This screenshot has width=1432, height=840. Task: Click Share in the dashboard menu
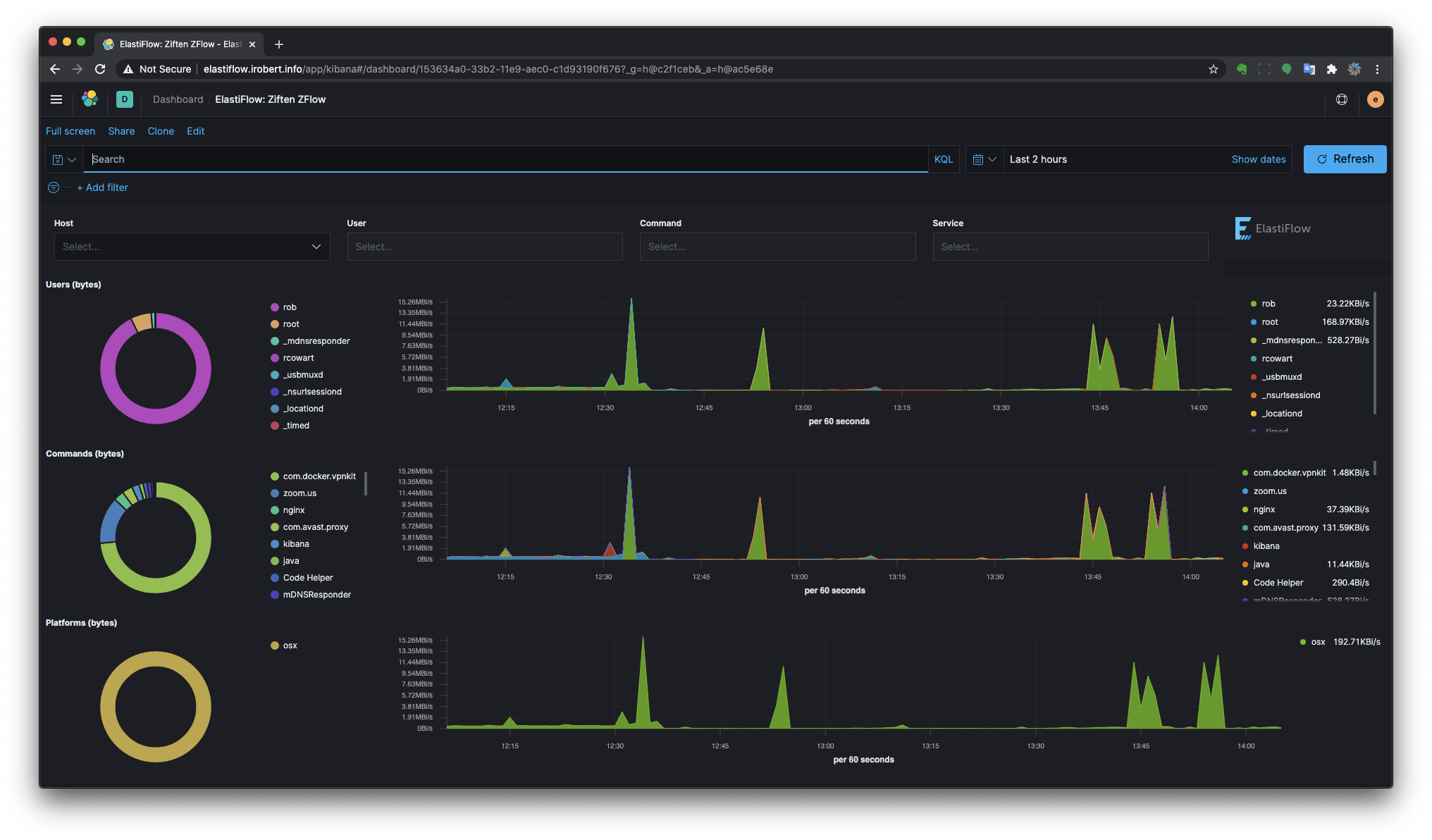[121, 131]
